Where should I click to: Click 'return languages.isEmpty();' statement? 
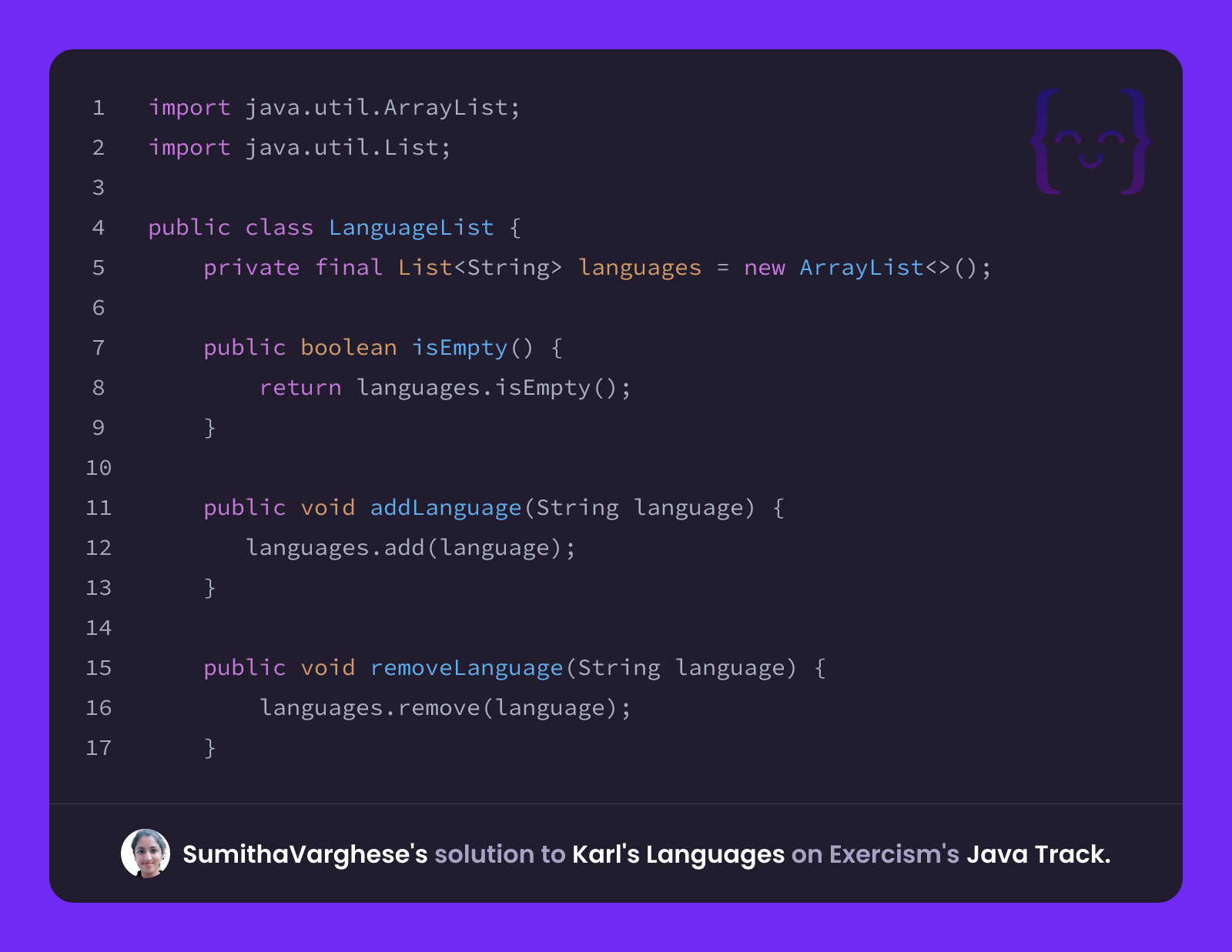point(445,388)
